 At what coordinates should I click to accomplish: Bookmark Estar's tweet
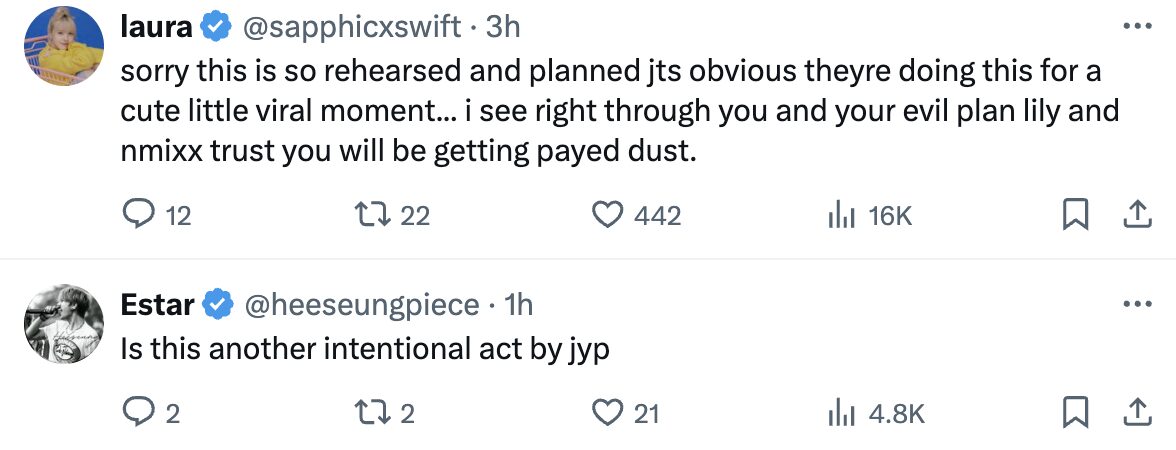click(1075, 412)
